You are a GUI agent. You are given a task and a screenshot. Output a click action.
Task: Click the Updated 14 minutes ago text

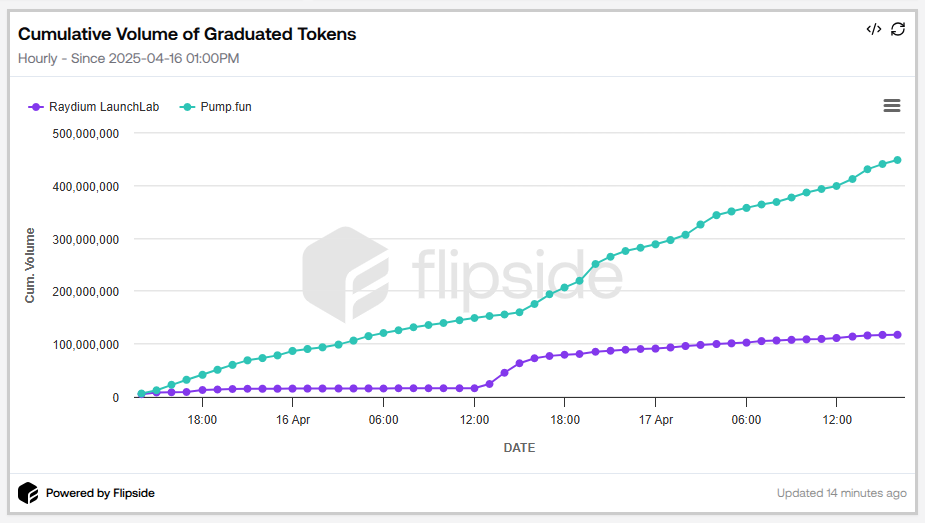click(x=841, y=493)
